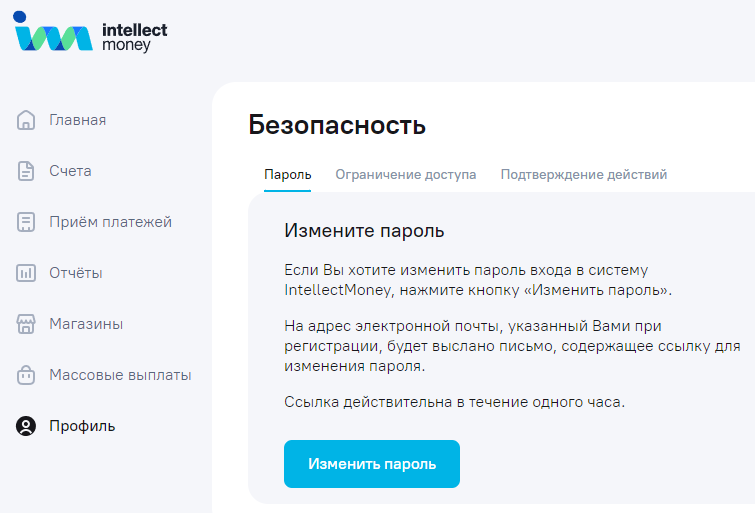755x513 pixels.
Task: Open the Счета sidebar label
Action: pos(70,172)
